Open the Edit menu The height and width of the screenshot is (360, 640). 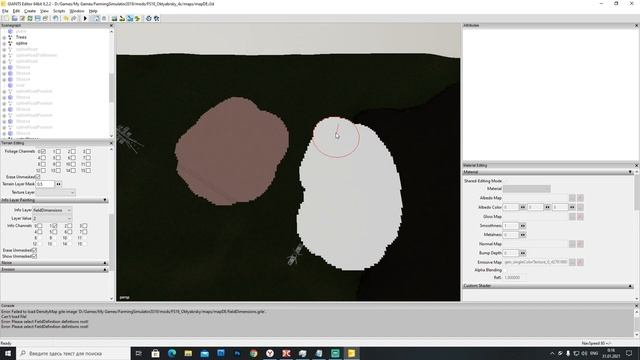[16, 11]
